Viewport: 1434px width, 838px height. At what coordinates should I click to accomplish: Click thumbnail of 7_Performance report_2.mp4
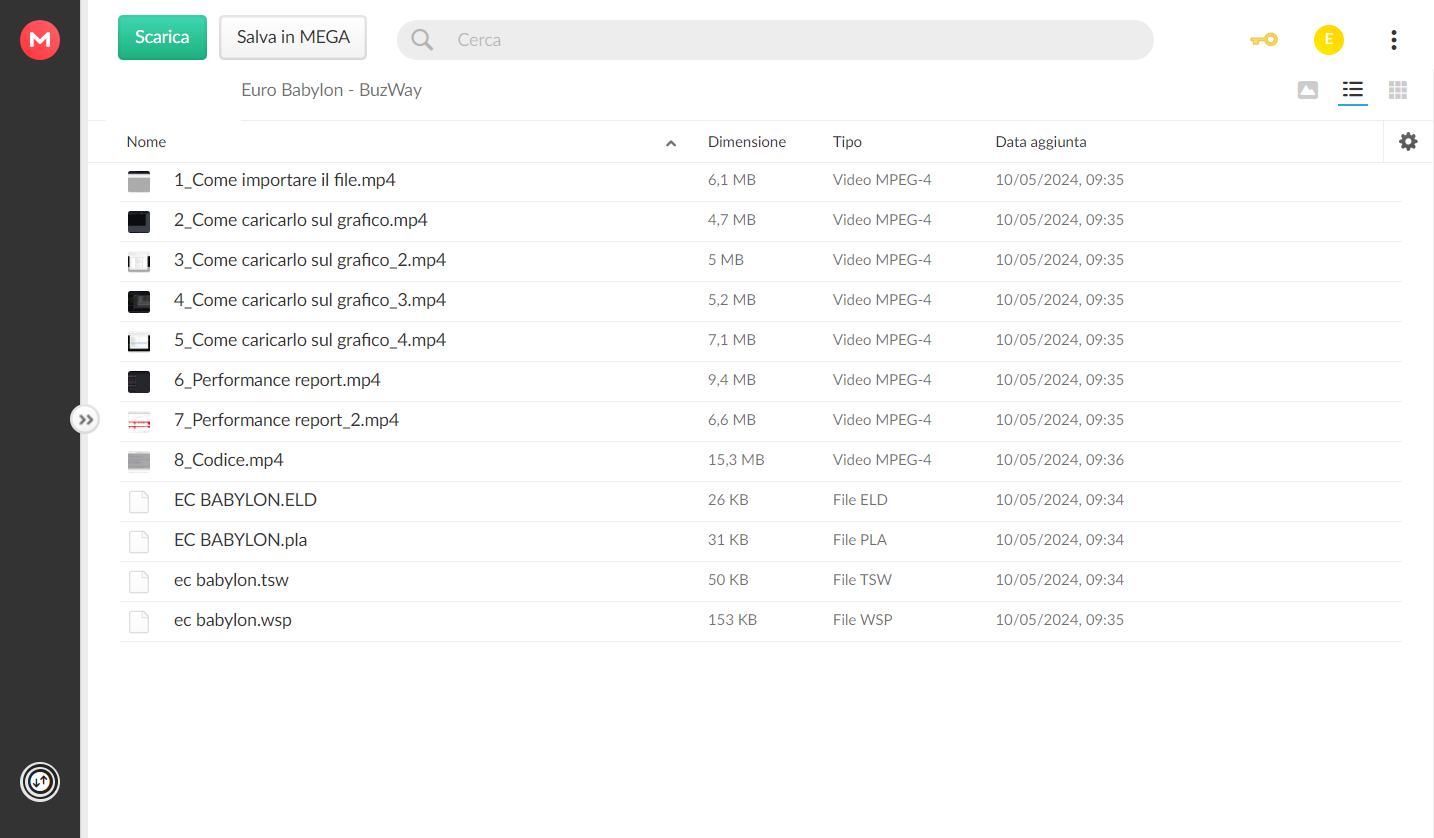[x=139, y=421]
